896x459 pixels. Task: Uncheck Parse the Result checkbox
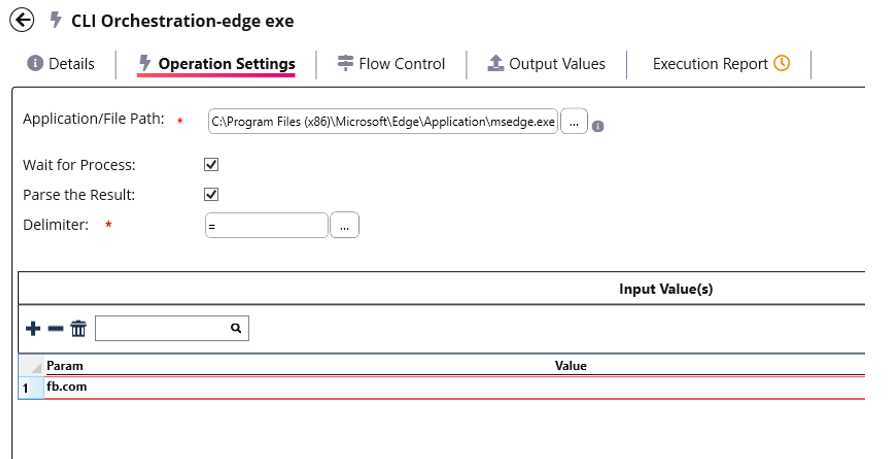(x=211, y=194)
